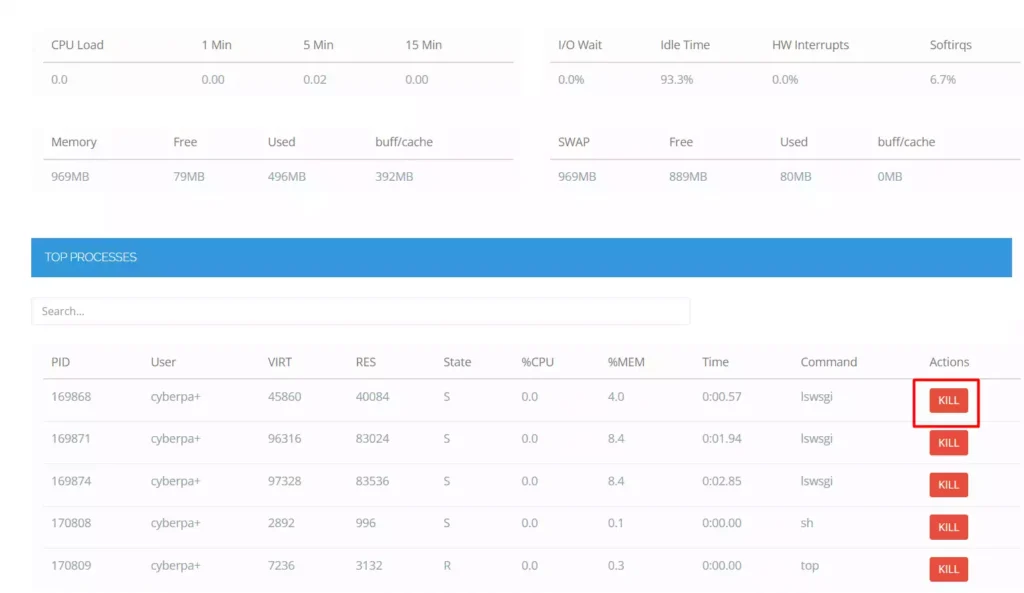This screenshot has height=593, width=1024.
Task: Click the Memory free value 79MB
Action: [189, 176]
